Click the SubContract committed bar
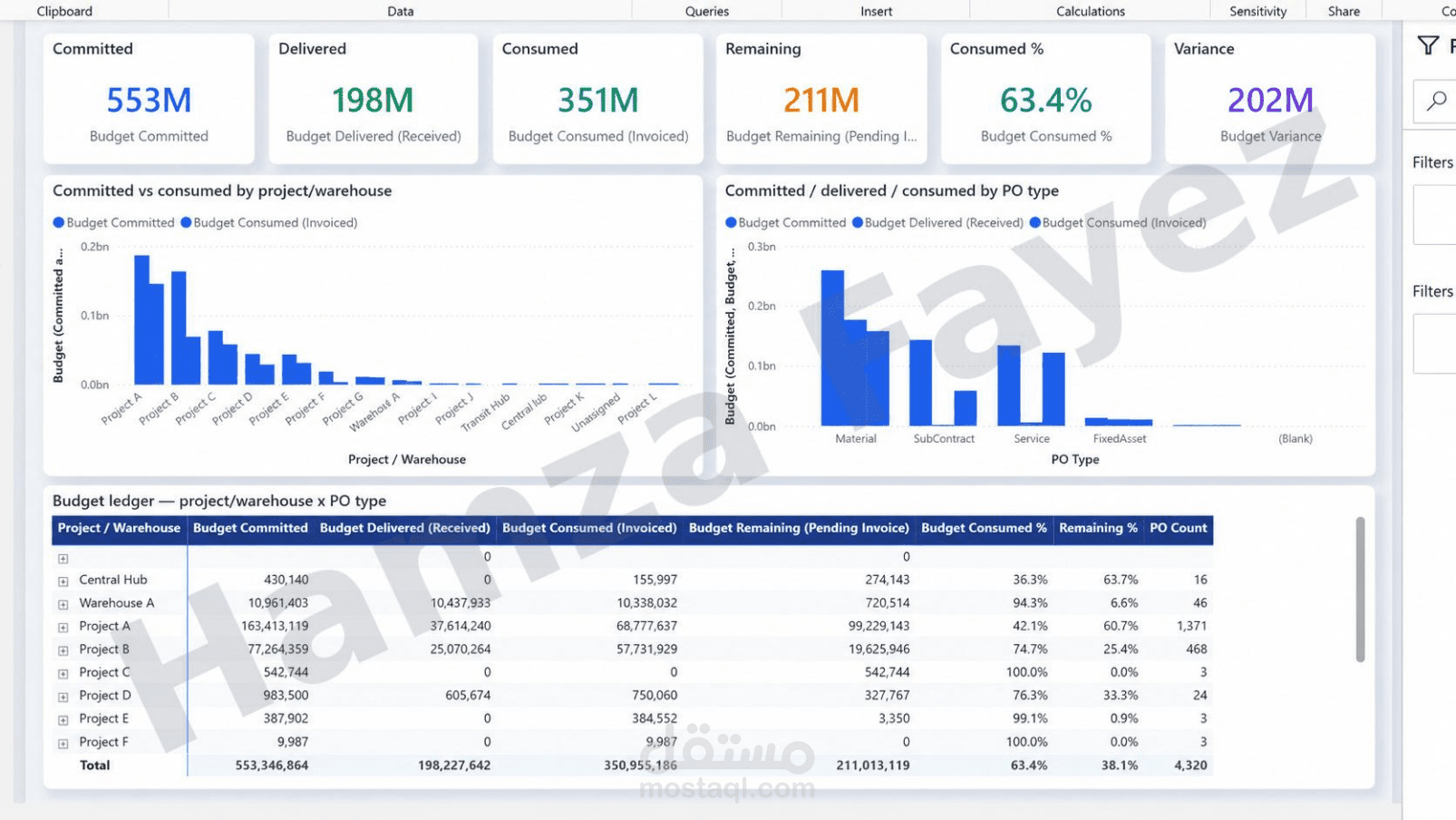The width and height of the screenshot is (1456, 820). pos(920,383)
